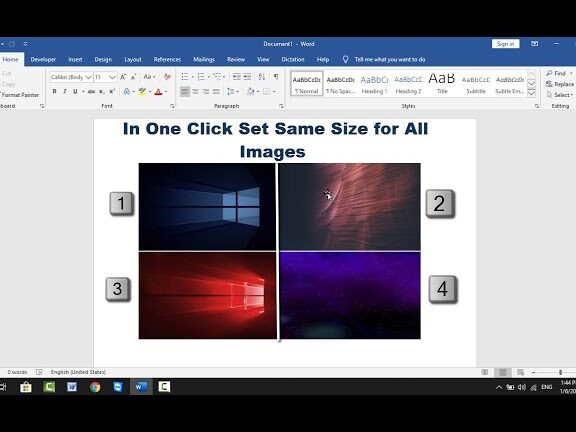
Task: Click the Sign in button
Action: [505, 44]
